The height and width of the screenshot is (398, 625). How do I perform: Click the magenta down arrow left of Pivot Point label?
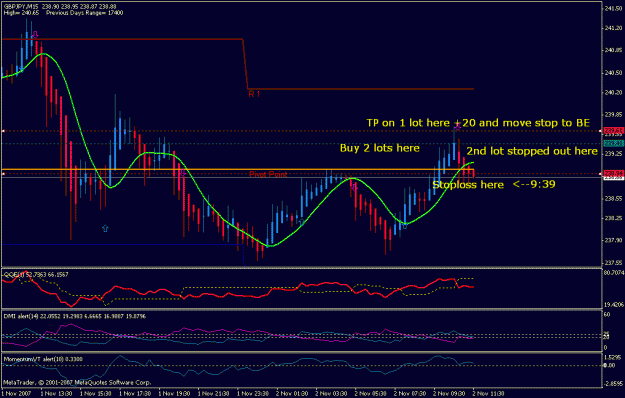[183, 173]
